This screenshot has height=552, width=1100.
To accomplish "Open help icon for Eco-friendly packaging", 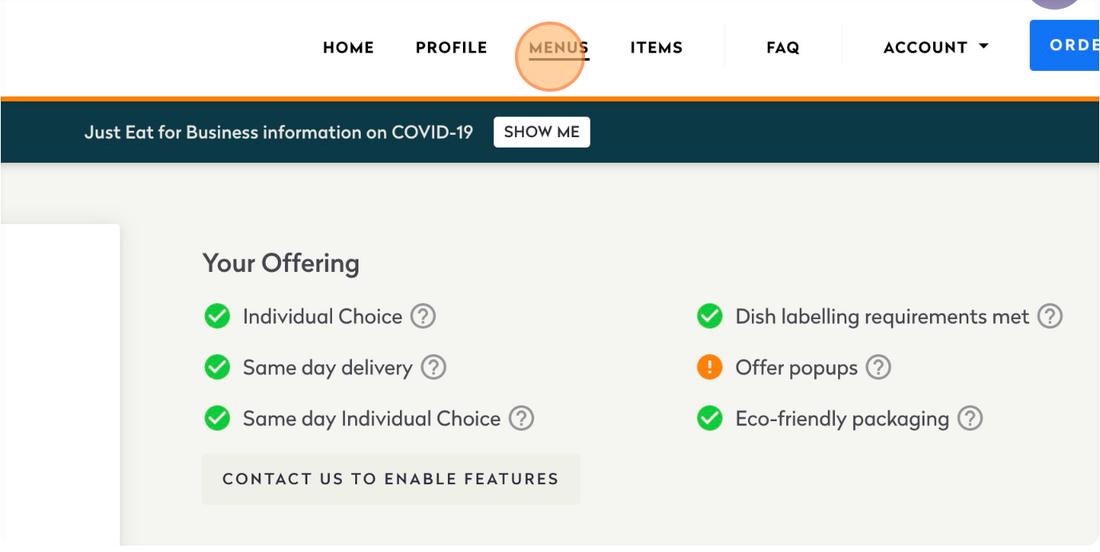I will 970,419.
